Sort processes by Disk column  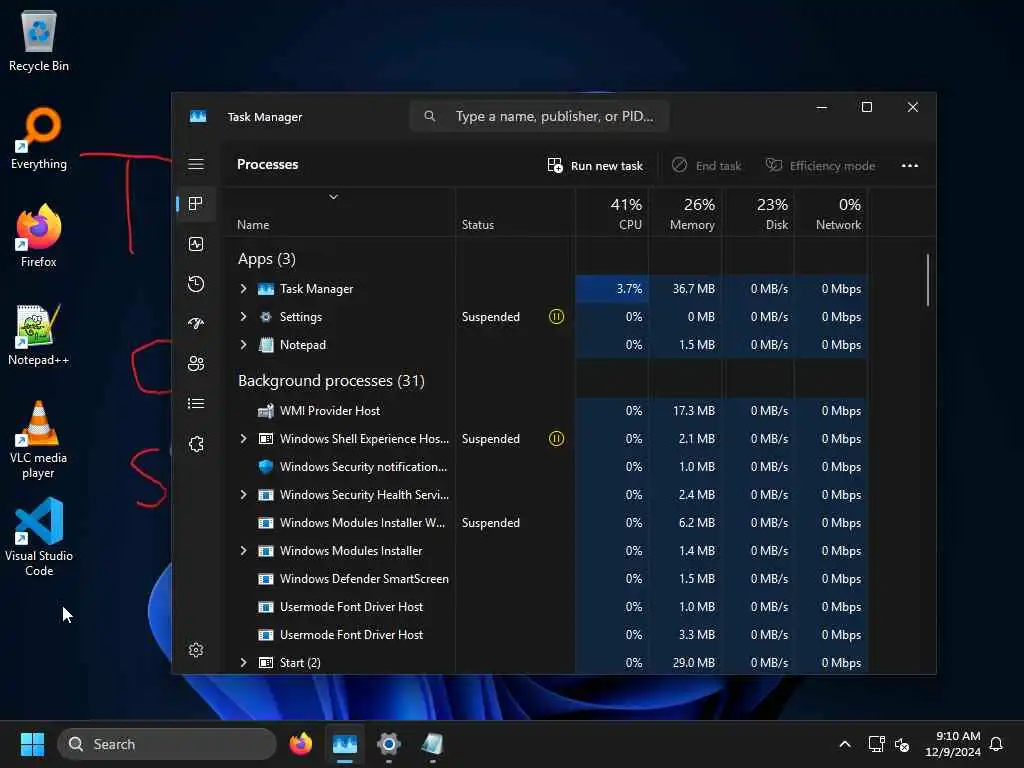[x=759, y=214]
